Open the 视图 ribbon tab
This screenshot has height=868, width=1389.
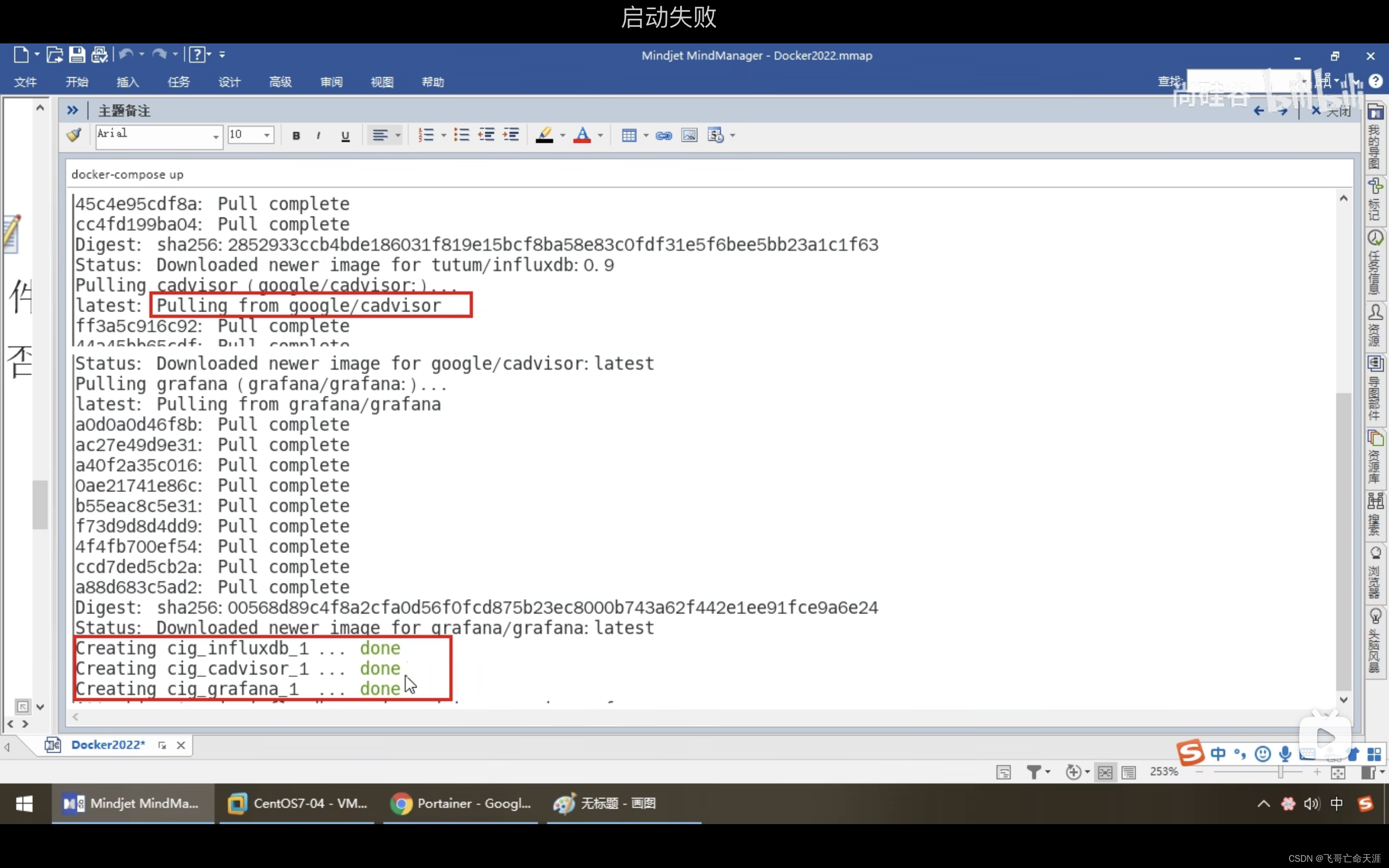coord(382,82)
